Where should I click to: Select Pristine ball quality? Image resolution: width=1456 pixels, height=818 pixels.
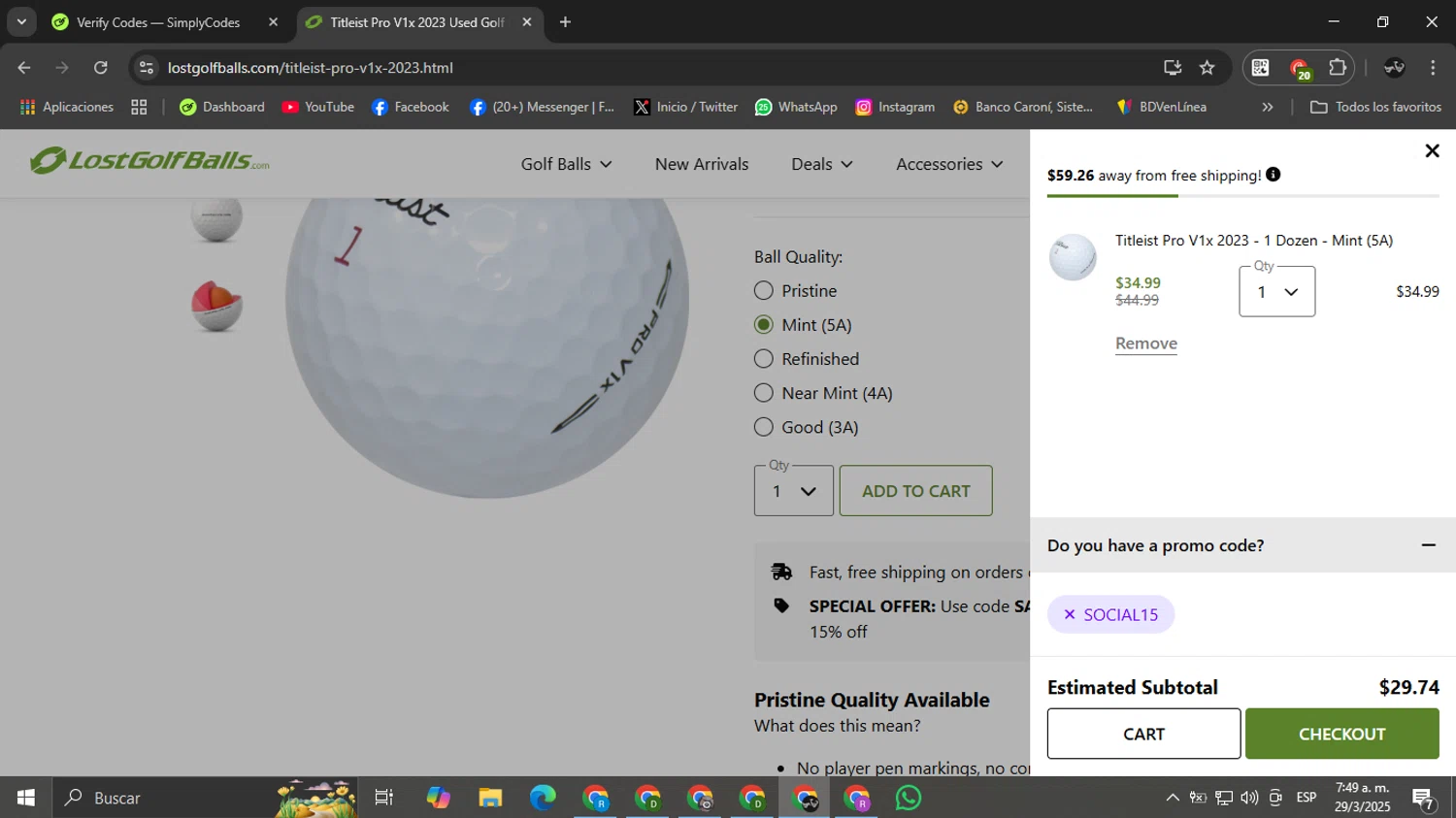click(x=764, y=291)
